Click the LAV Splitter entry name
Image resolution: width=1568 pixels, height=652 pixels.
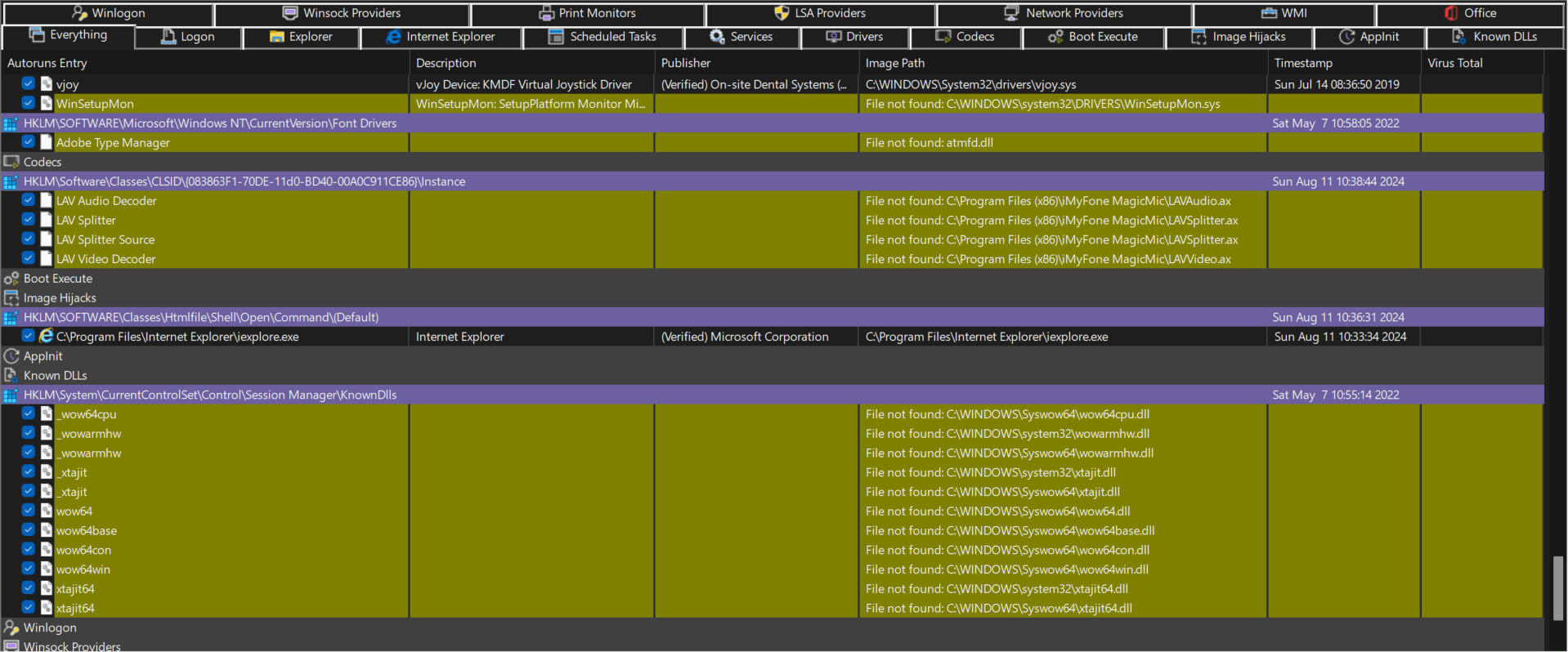tap(86, 221)
